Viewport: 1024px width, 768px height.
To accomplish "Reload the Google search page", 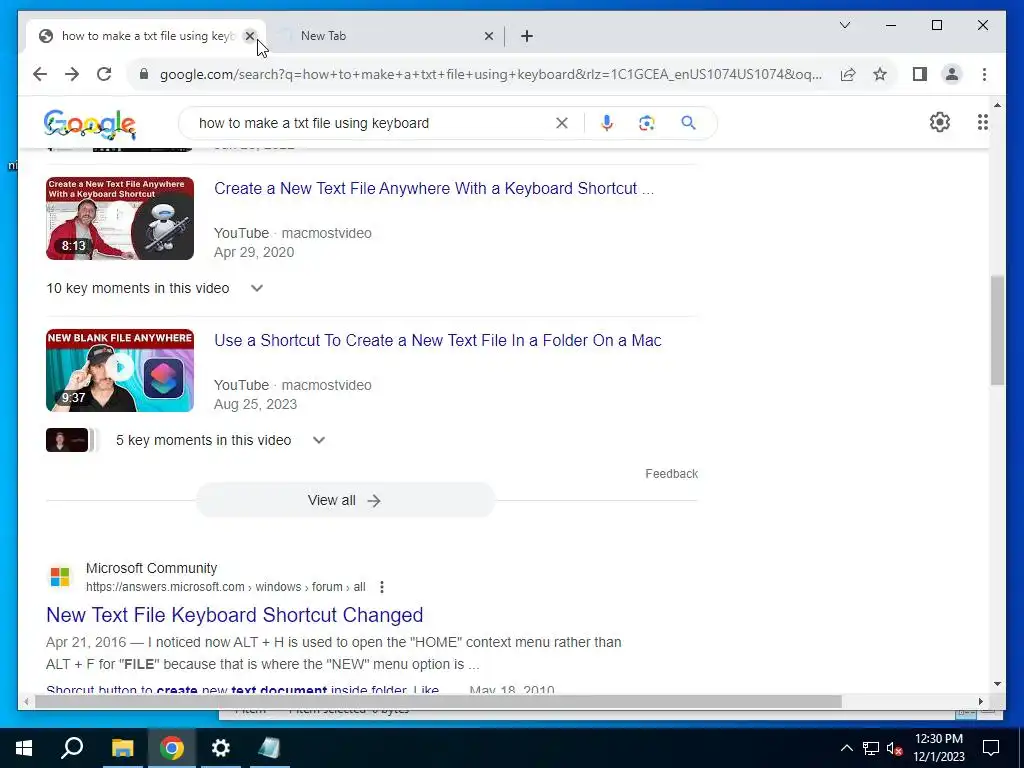I will [104, 74].
